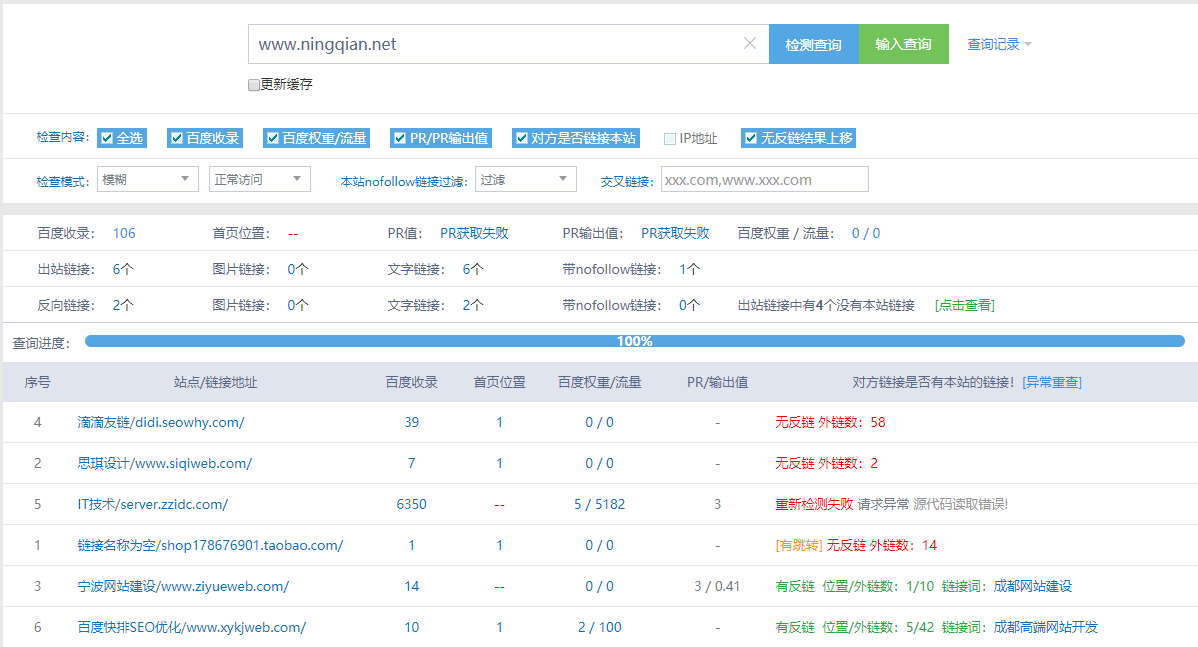This screenshot has height=647, width=1198.
Task: Click the blue 检测查询 button
Action: pyautogui.click(x=813, y=44)
